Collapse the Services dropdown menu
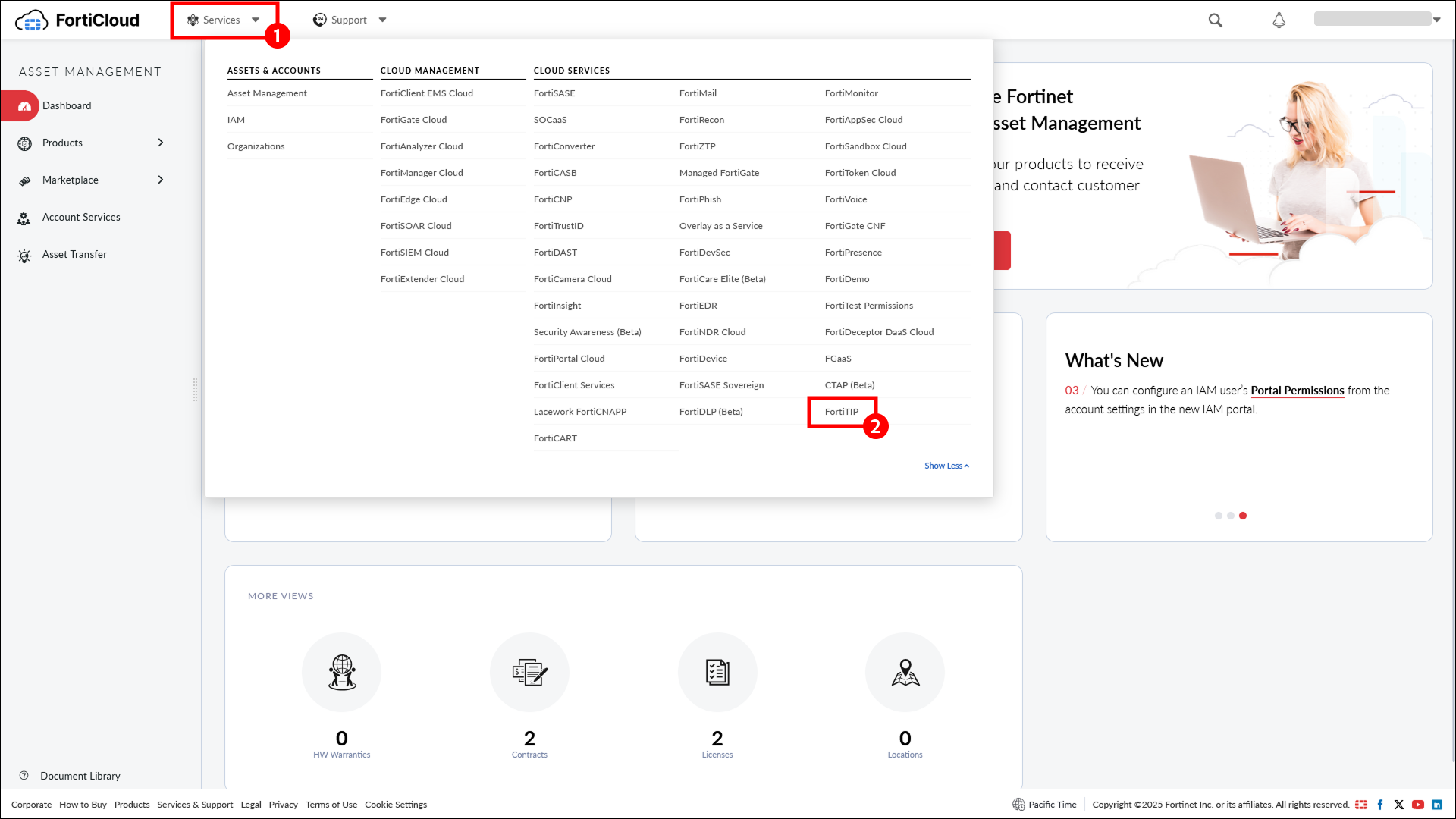The width and height of the screenshot is (1456, 819). pos(224,20)
